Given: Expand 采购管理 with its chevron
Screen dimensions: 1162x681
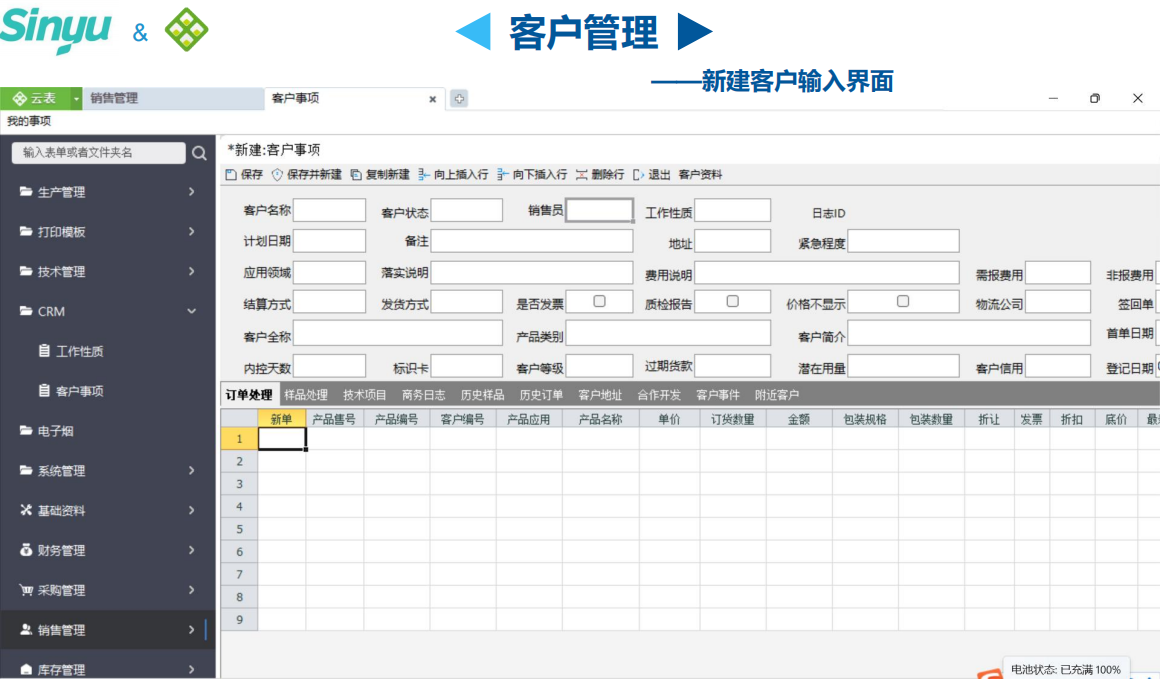Looking at the screenshot, I should coord(191,591).
